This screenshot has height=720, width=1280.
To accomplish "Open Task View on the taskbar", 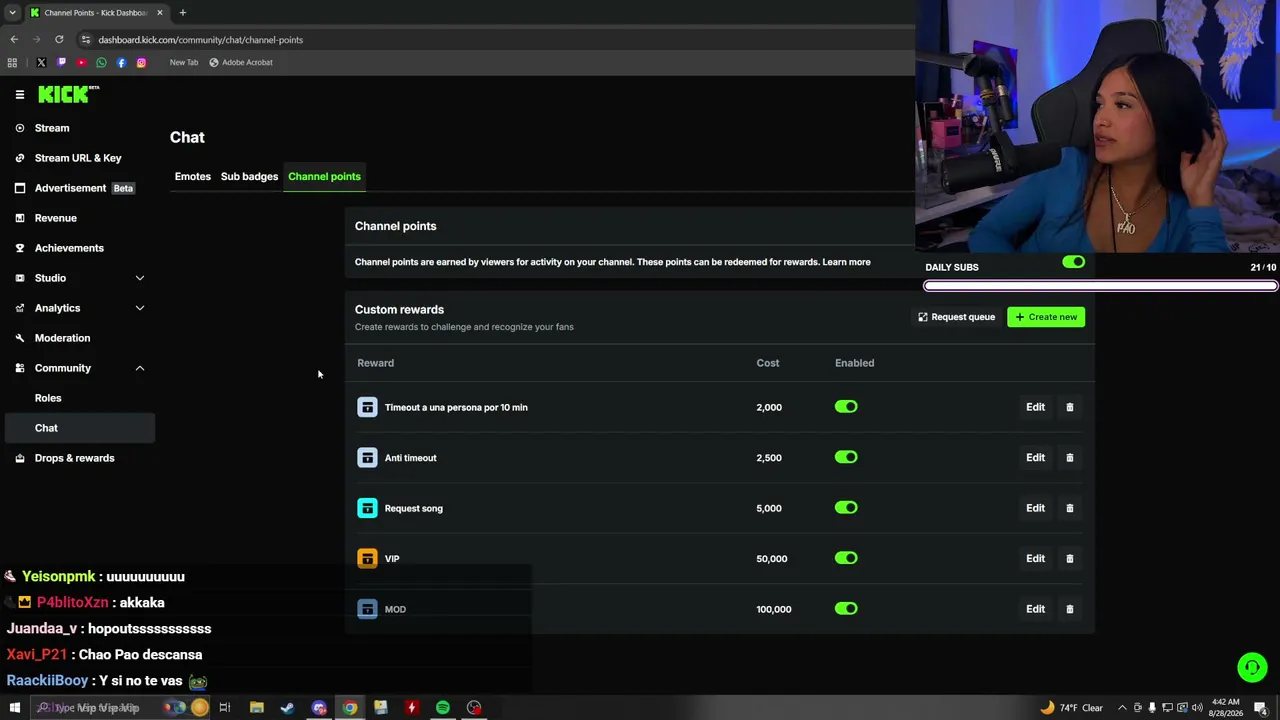I will click(224, 708).
